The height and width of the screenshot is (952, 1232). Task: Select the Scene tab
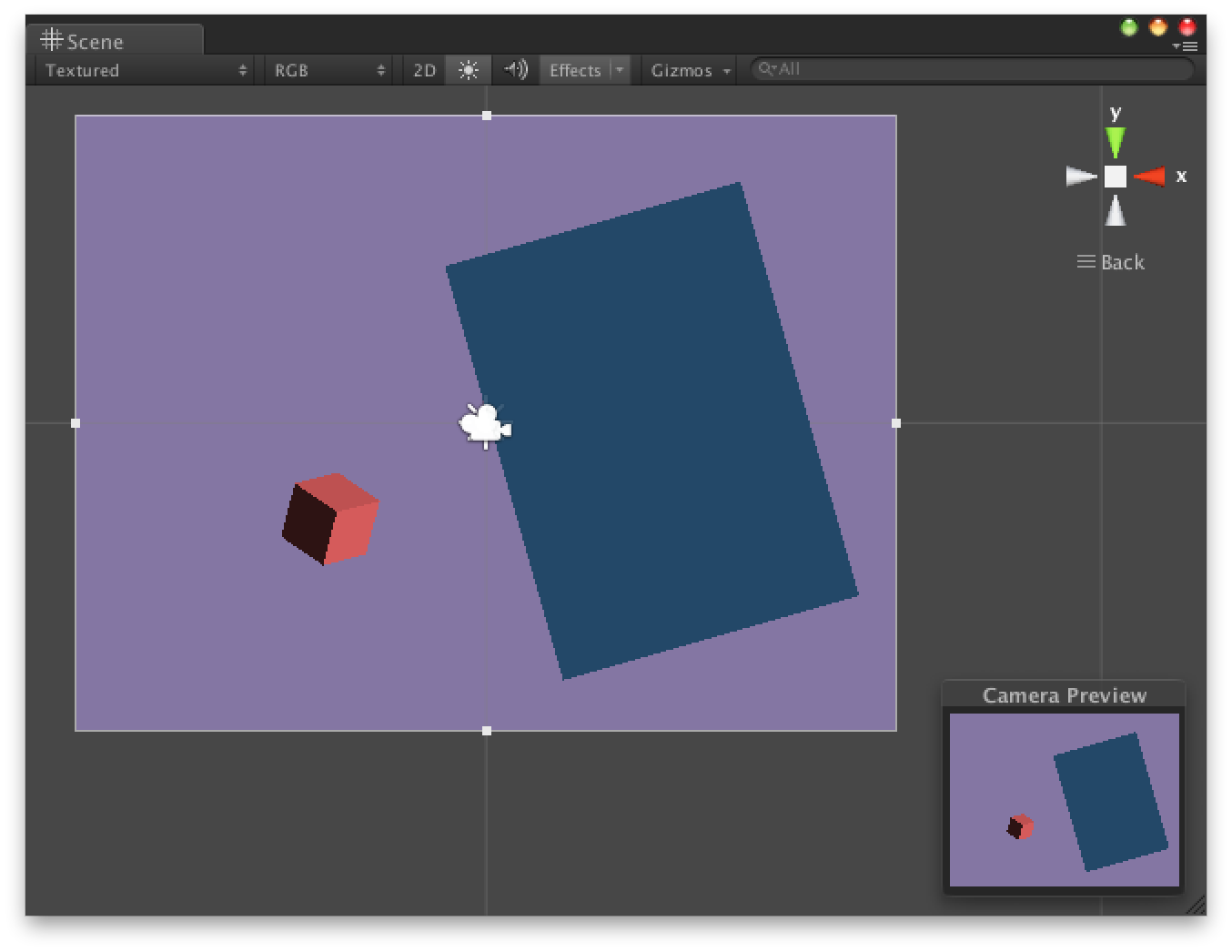tap(115, 41)
